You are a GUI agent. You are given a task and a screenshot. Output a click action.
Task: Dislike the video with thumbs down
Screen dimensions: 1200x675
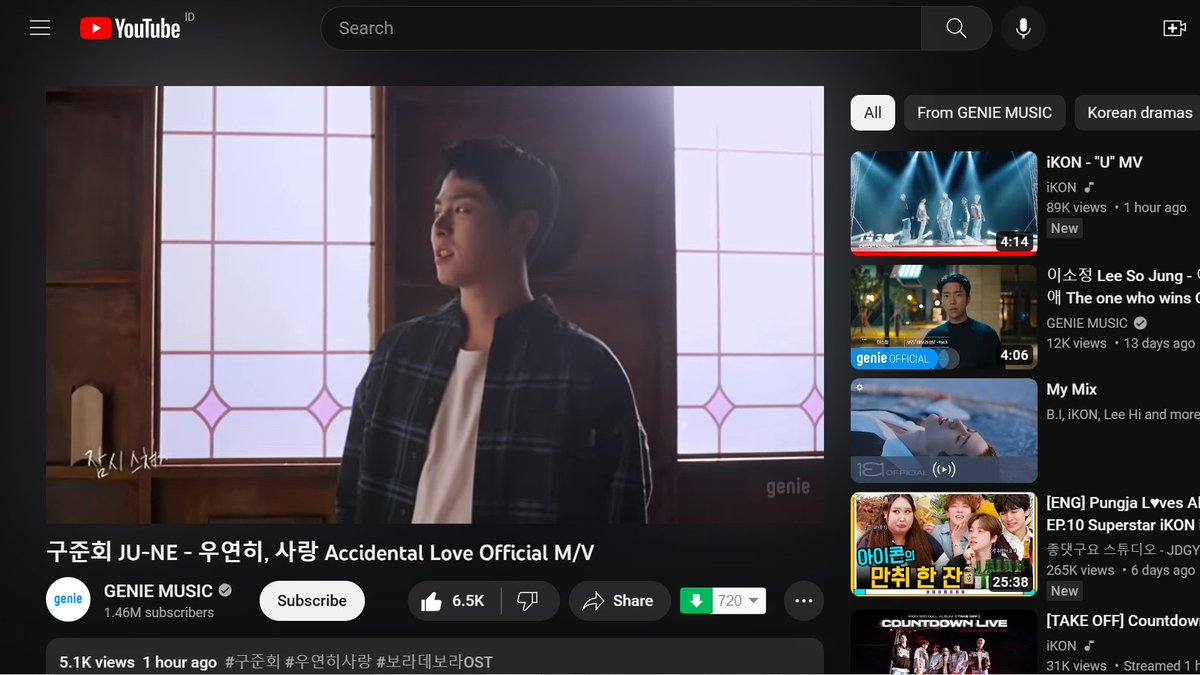tap(528, 601)
